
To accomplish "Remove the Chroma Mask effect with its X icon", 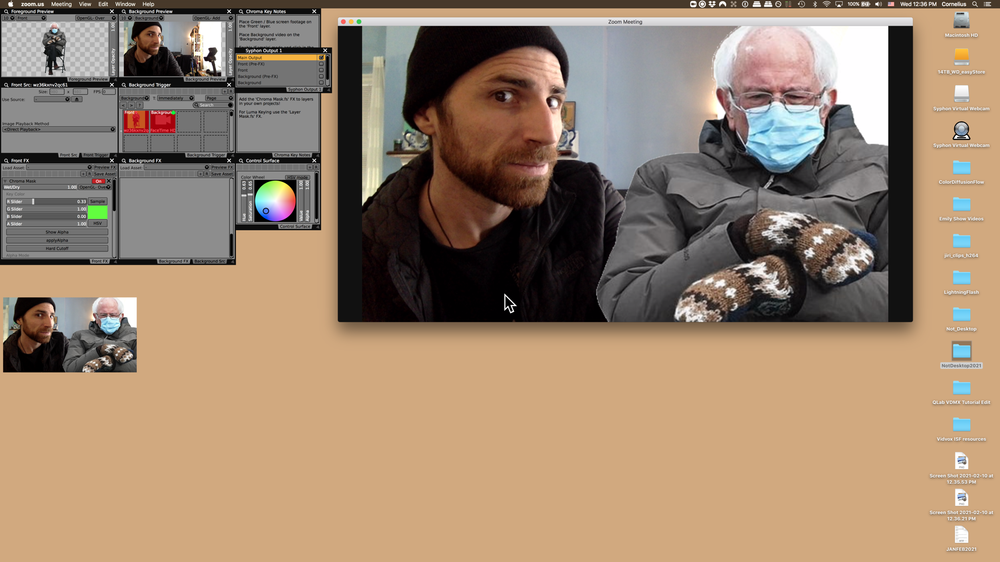I will click(x=108, y=181).
